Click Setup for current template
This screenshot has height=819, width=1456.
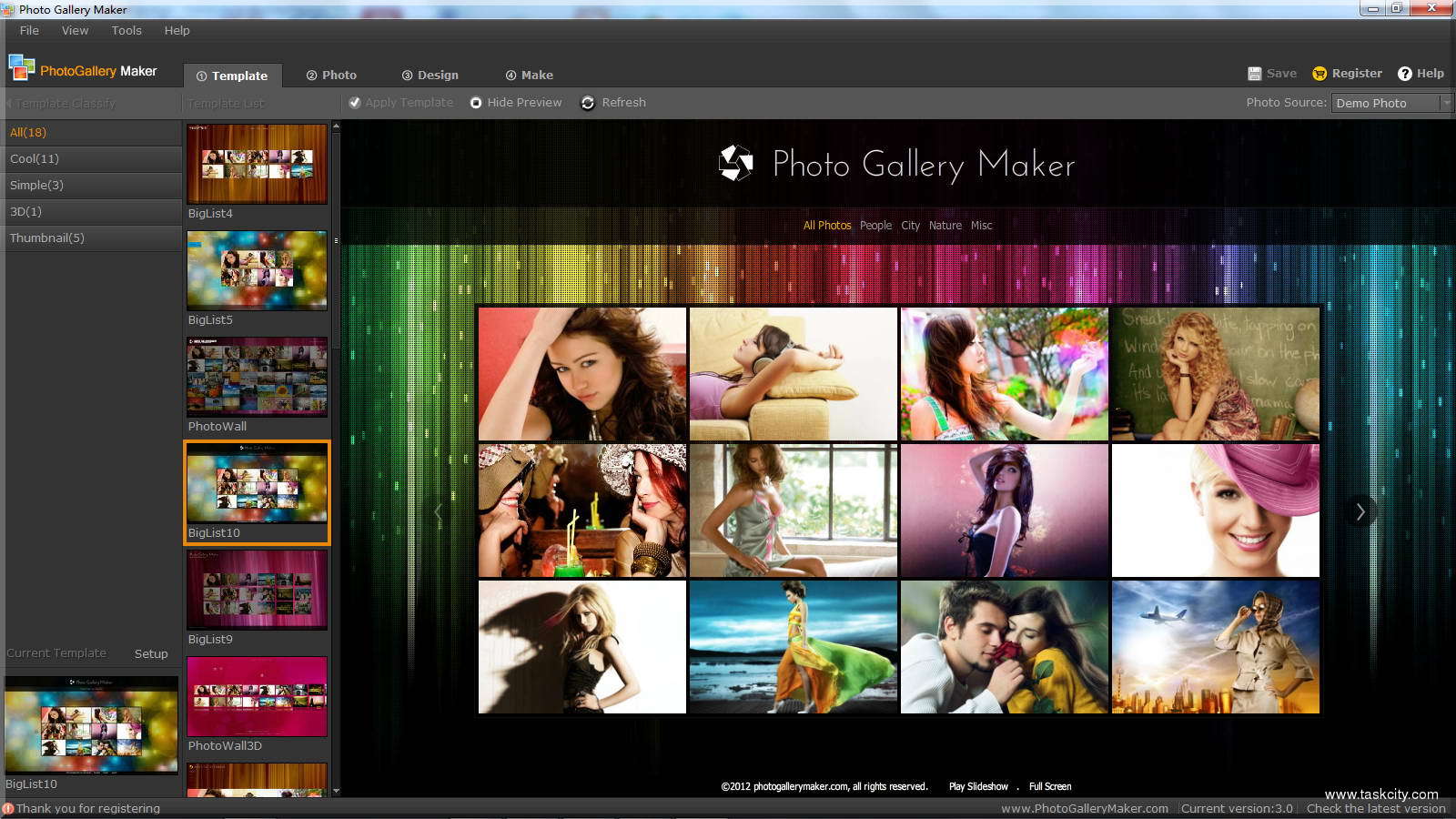tap(151, 653)
